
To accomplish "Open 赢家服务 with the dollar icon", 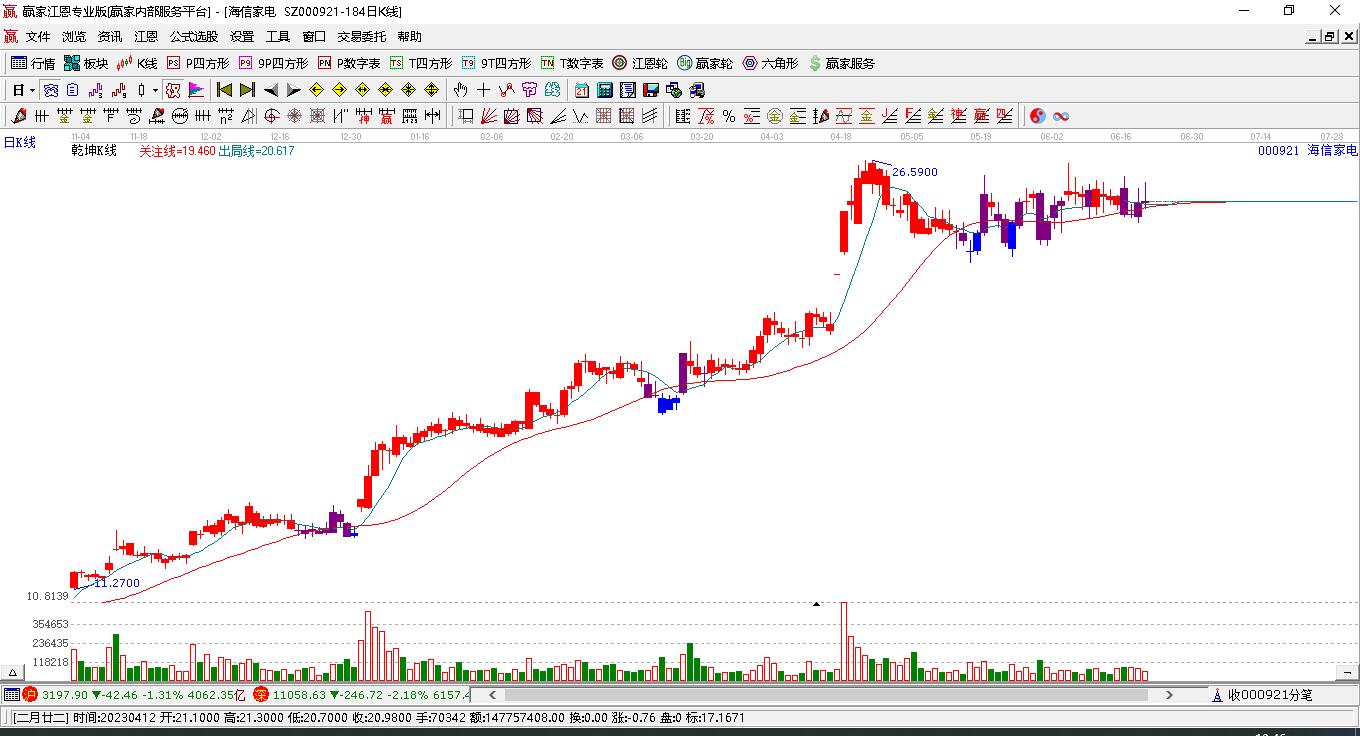I will pyautogui.click(x=841, y=63).
